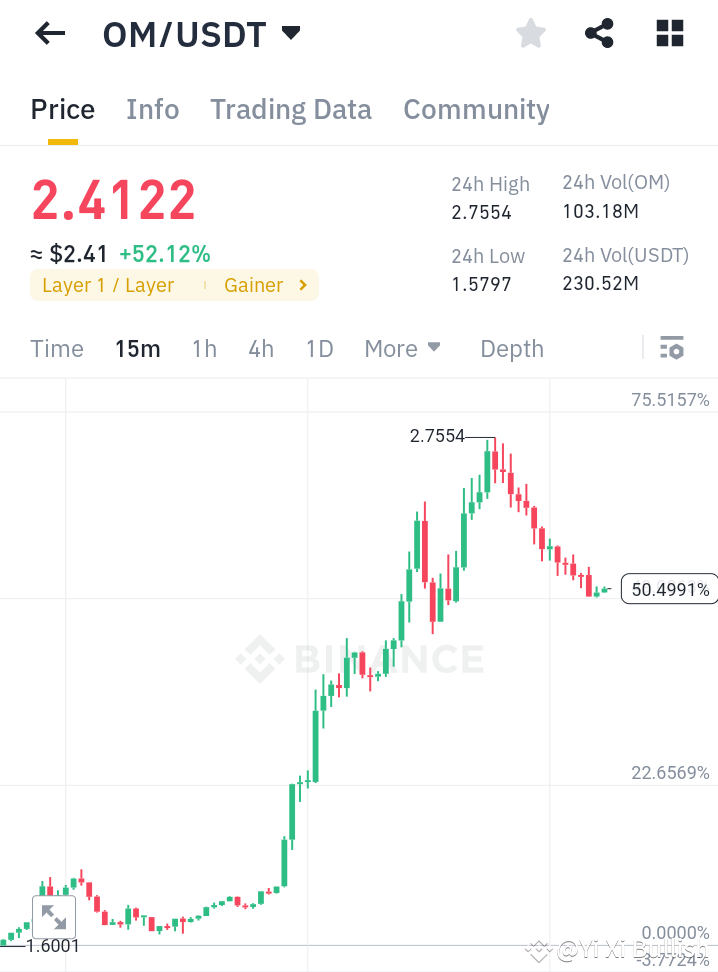Image resolution: width=718 pixels, height=972 pixels.
Task: Open the Depth view
Action: 511,349
